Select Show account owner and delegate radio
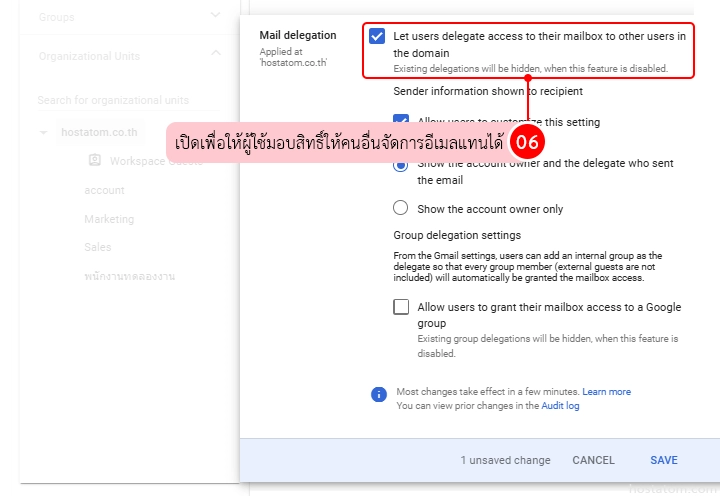 click(400, 166)
